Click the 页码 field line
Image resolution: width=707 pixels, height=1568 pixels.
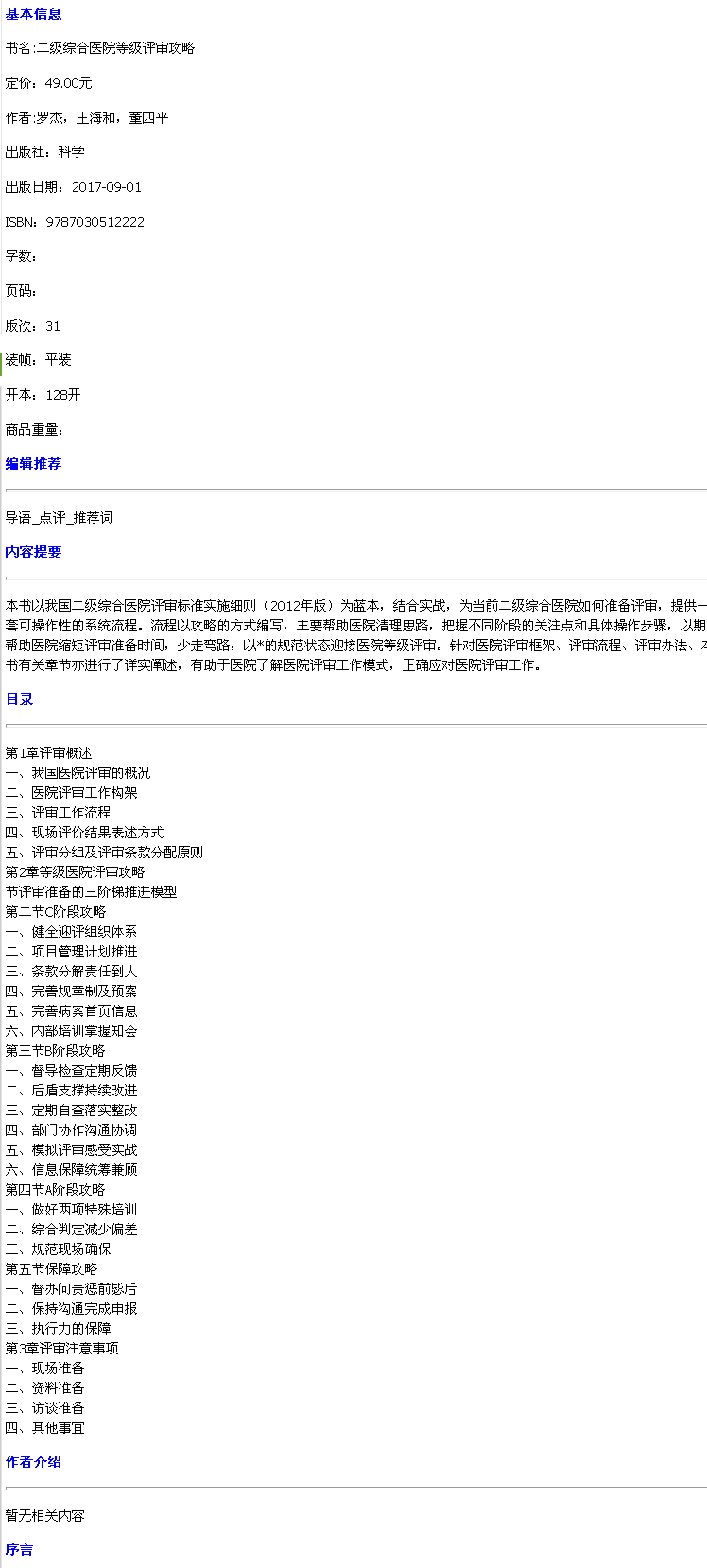pyautogui.click(x=23, y=291)
